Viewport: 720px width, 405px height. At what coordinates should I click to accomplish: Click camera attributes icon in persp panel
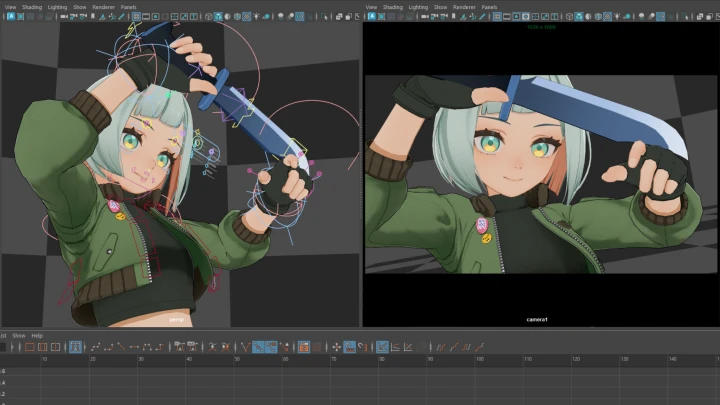click(x=83, y=17)
